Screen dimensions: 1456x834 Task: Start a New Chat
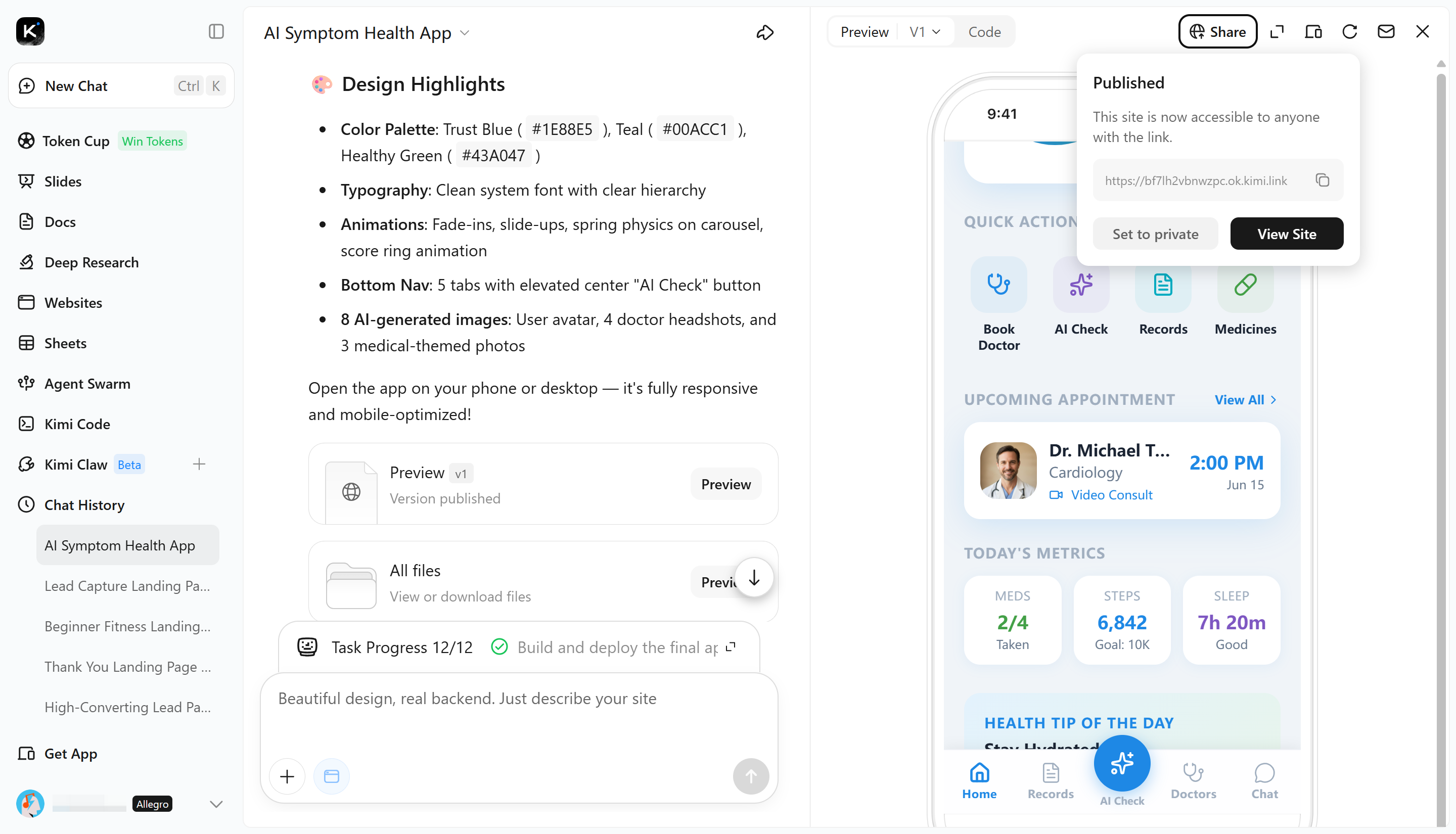tap(121, 86)
